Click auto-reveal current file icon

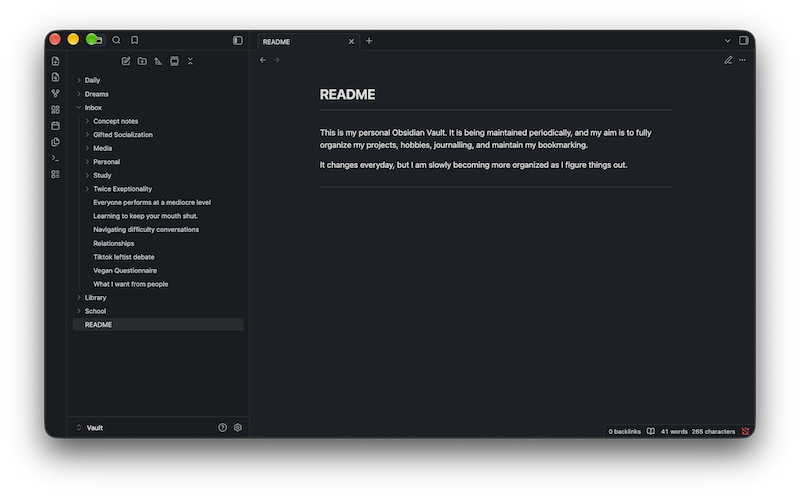click(x=174, y=61)
